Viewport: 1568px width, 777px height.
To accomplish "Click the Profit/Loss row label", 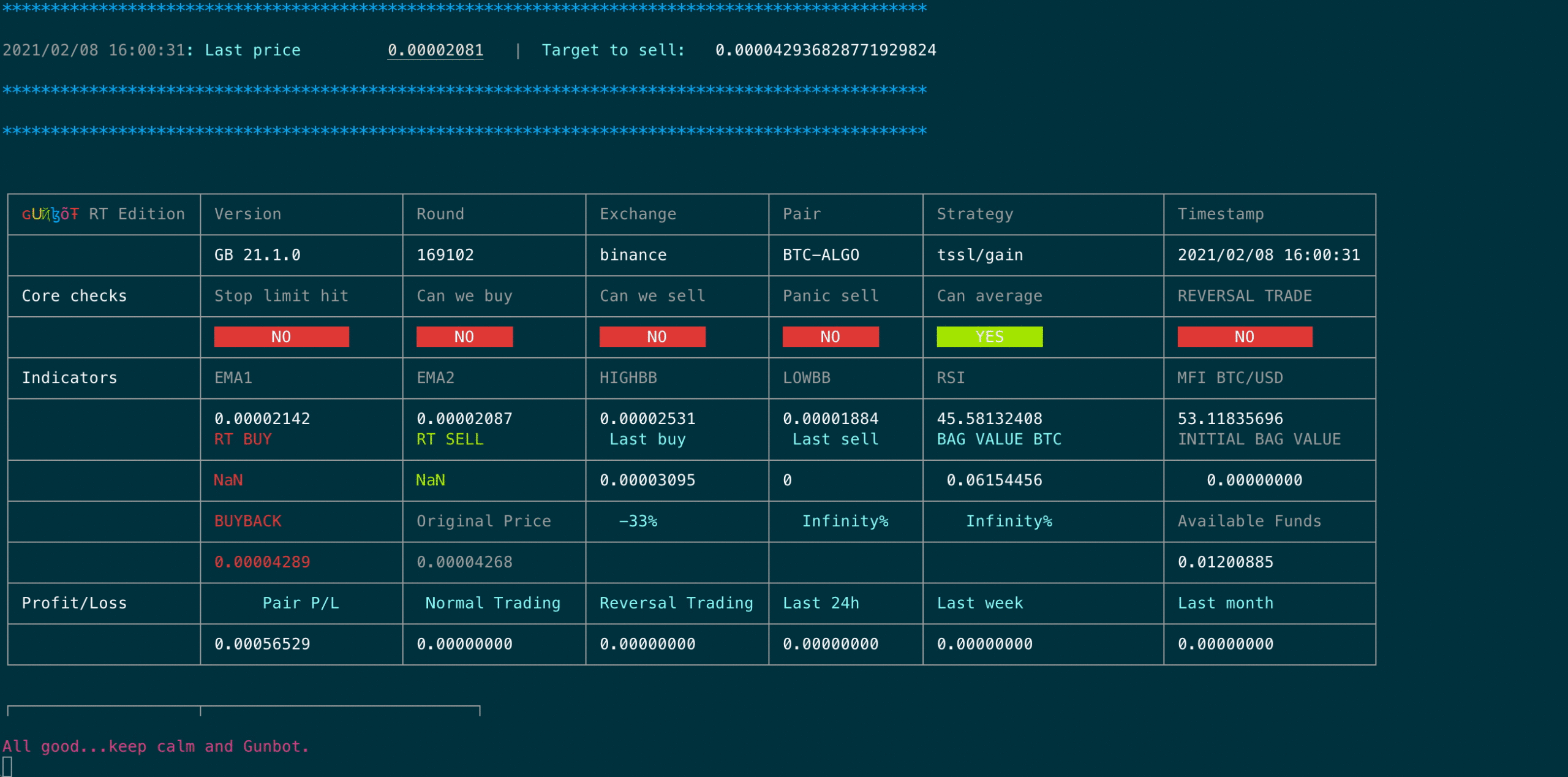I will (x=74, y=603).
